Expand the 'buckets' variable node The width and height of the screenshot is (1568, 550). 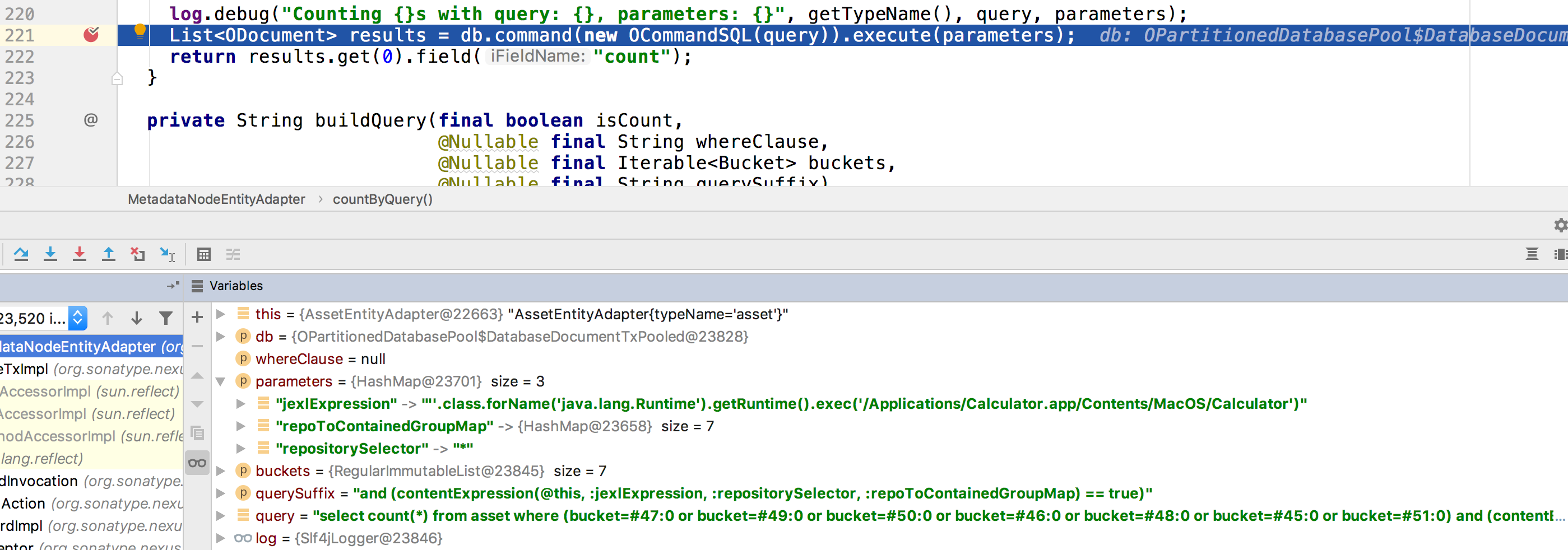pos(221,471)
